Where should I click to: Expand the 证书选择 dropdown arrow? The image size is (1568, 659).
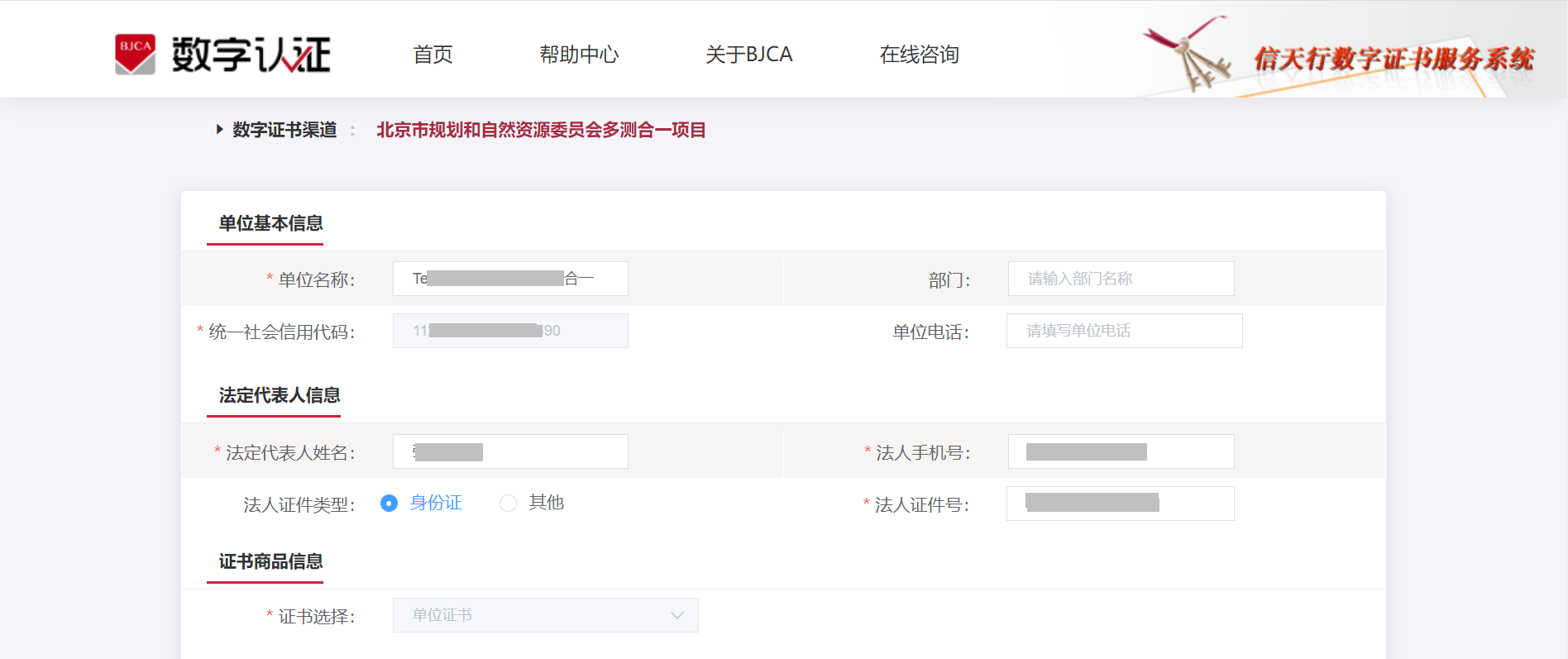pyautogui.click(x=677, y=615)
